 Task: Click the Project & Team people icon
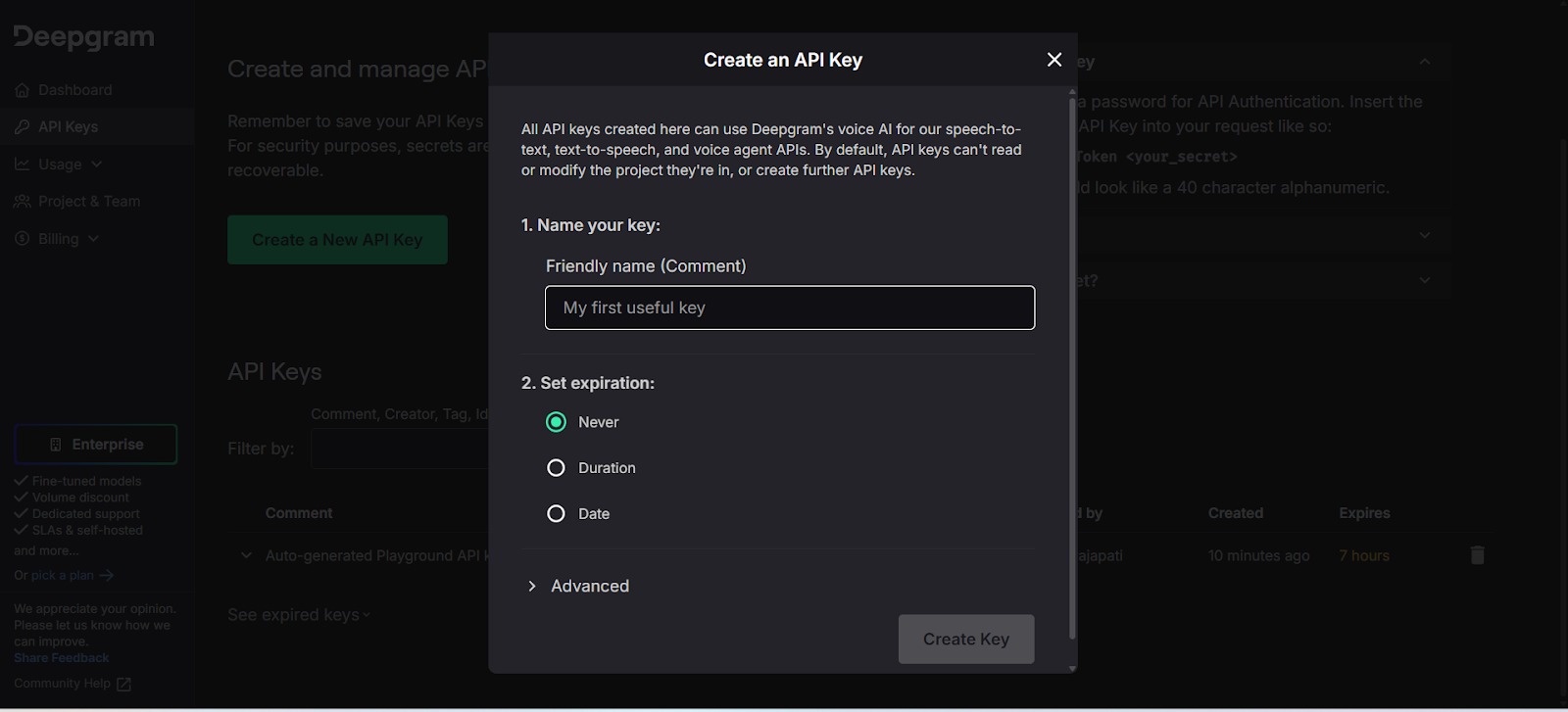pyautogui.click(x=23, y=202)
